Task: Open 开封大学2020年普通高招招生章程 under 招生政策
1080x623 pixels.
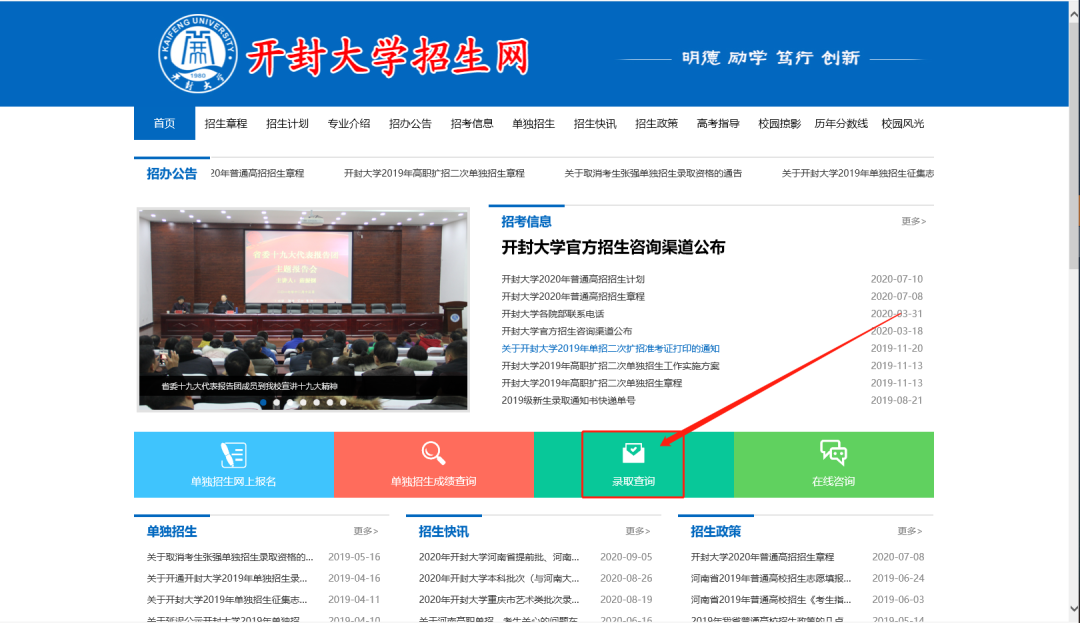Action: 762,557
